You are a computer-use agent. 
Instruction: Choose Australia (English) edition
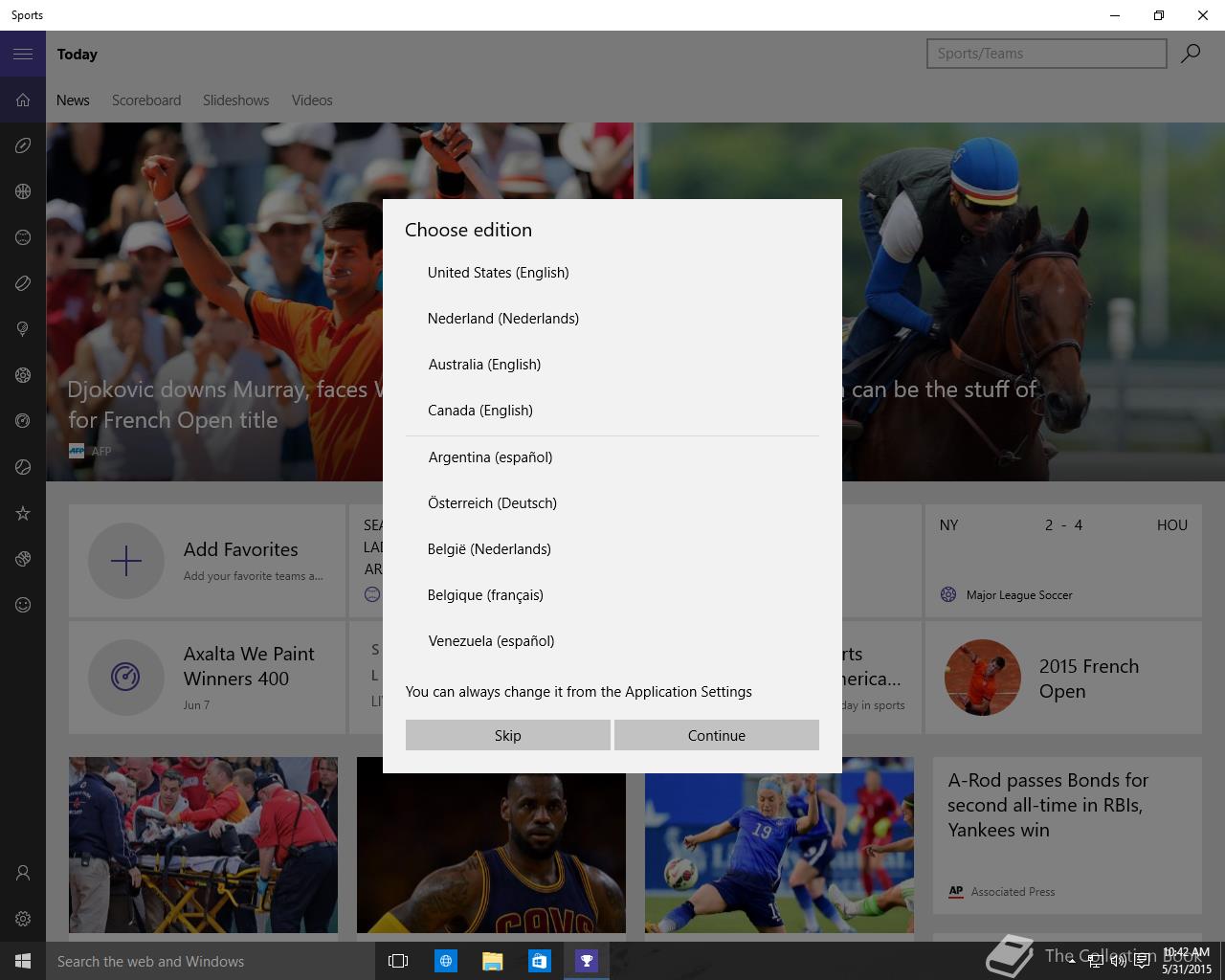click(612, 365)
